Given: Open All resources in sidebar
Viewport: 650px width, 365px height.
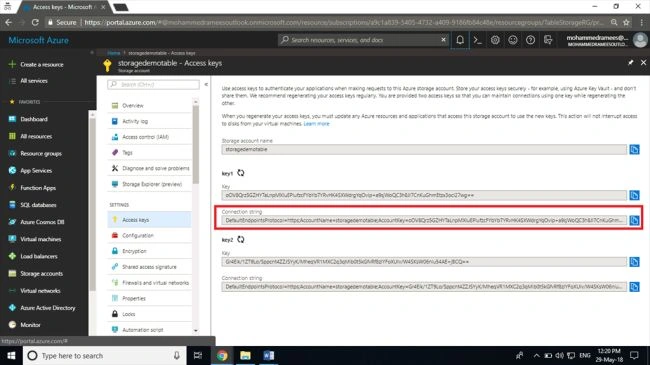Looking at the screenshot, I should pos(36,136).
